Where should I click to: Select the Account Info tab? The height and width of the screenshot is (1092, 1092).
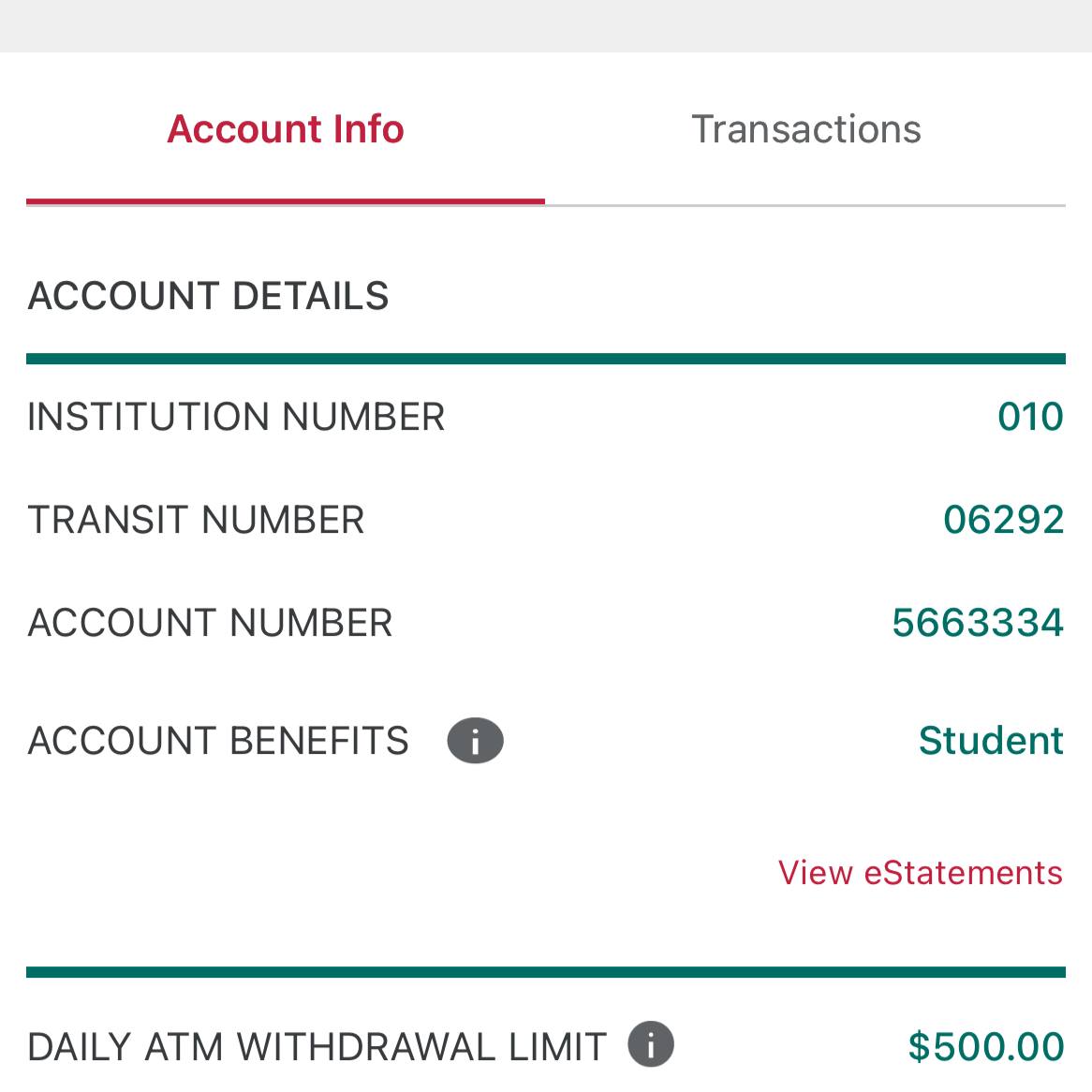[x=286, y=129]
